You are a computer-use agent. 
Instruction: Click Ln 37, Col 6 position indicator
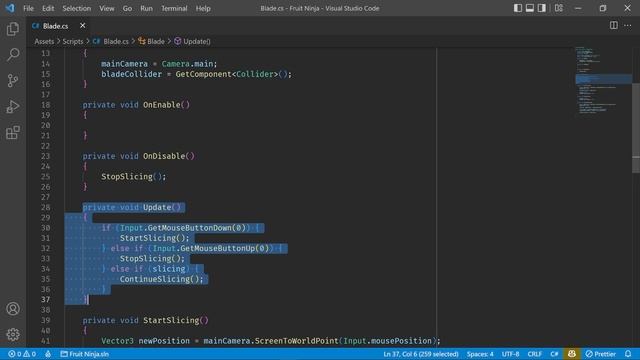pos(421,354)
